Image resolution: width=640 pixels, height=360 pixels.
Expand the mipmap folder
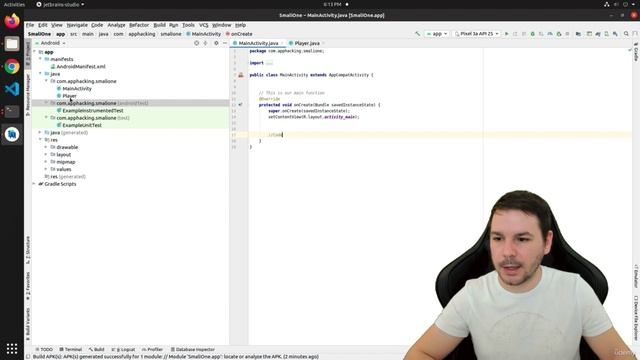(x=46, y=162)
